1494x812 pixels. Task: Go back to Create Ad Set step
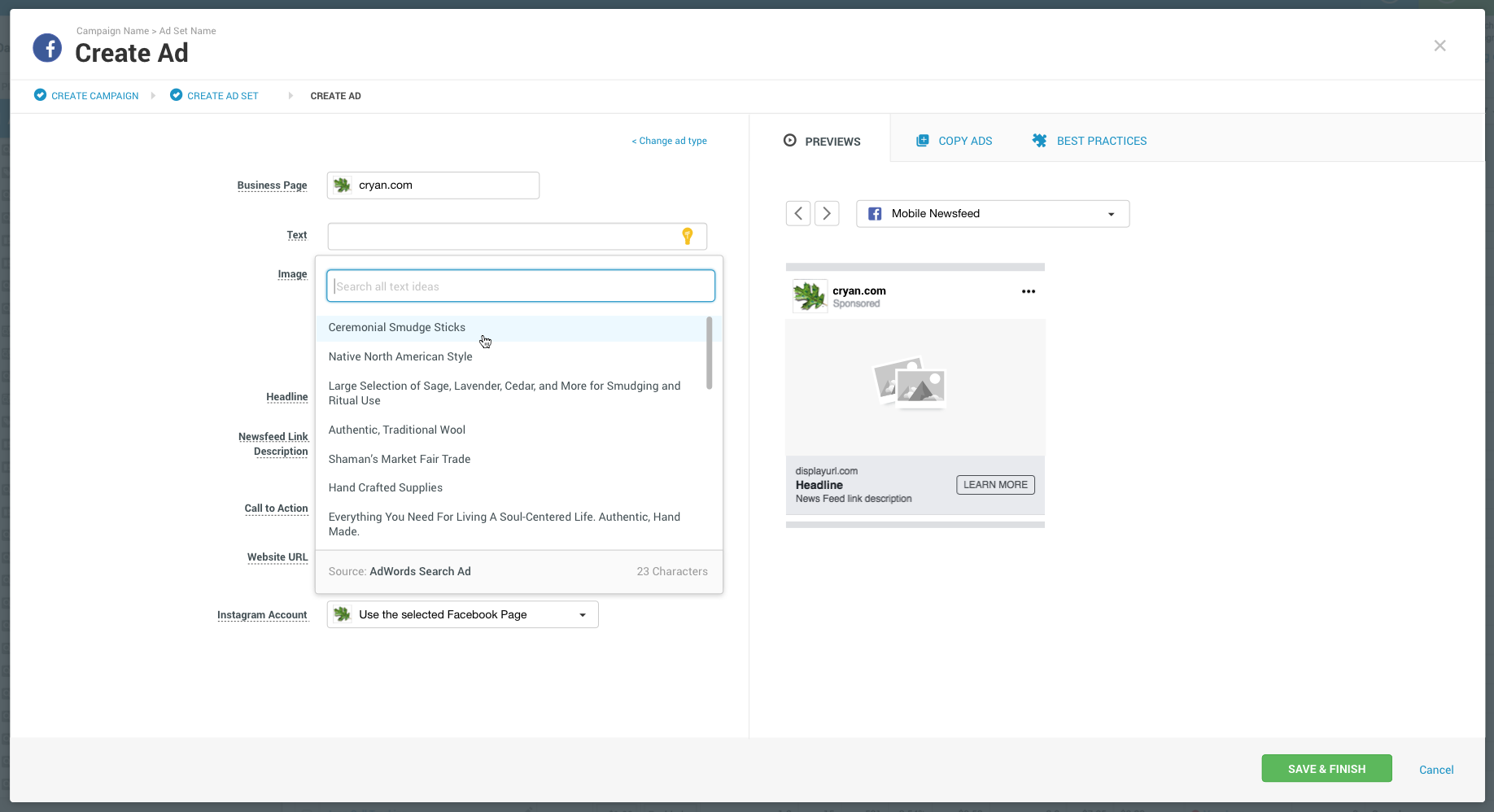[223, 96]
